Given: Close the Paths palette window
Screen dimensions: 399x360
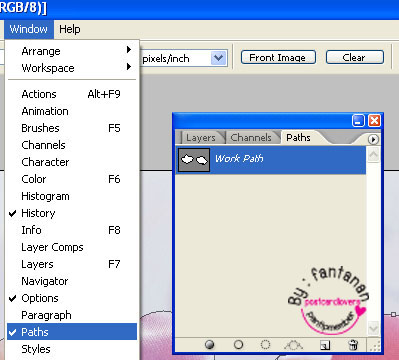Looking at the screenshot, I should (374, 121).
